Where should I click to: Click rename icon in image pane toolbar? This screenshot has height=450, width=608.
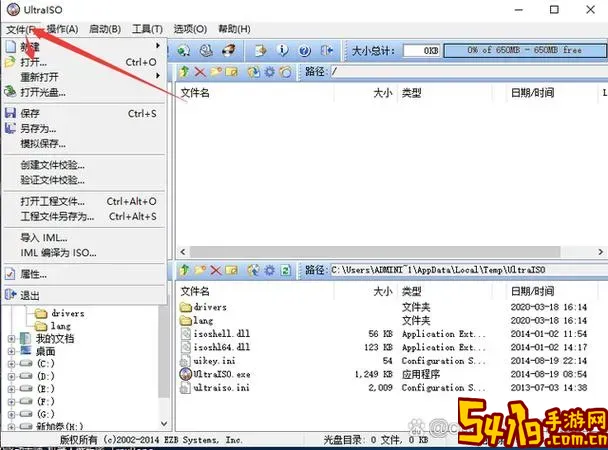tap(231, 72)
